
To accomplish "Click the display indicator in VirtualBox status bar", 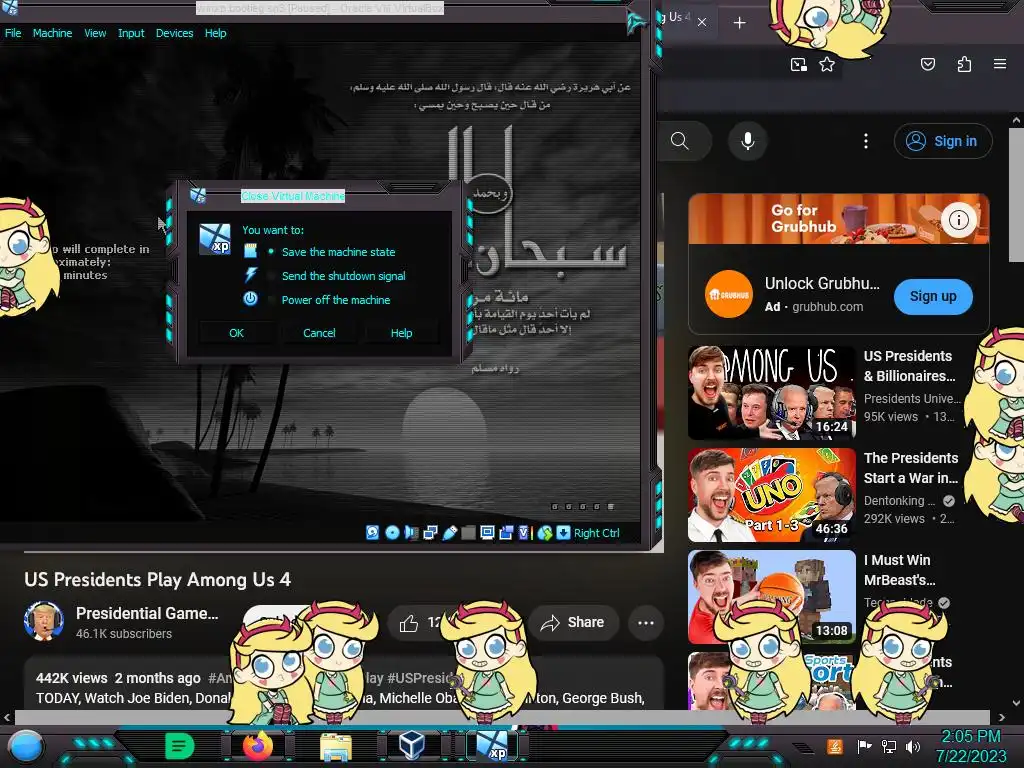I will [x=487, y=533].
